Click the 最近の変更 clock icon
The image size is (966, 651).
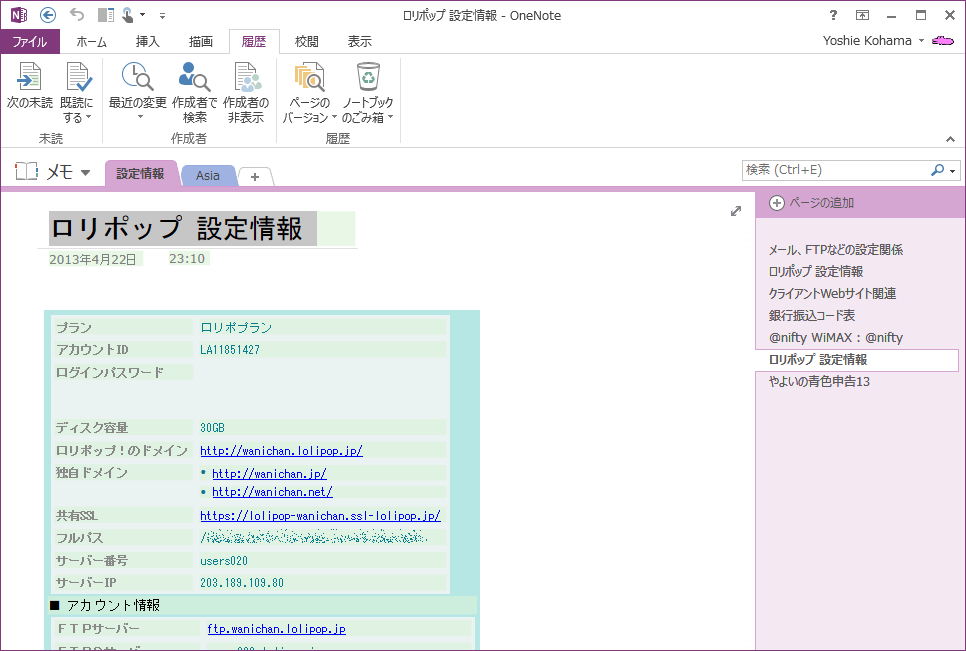pyautogui.click(x=137, y=77)
